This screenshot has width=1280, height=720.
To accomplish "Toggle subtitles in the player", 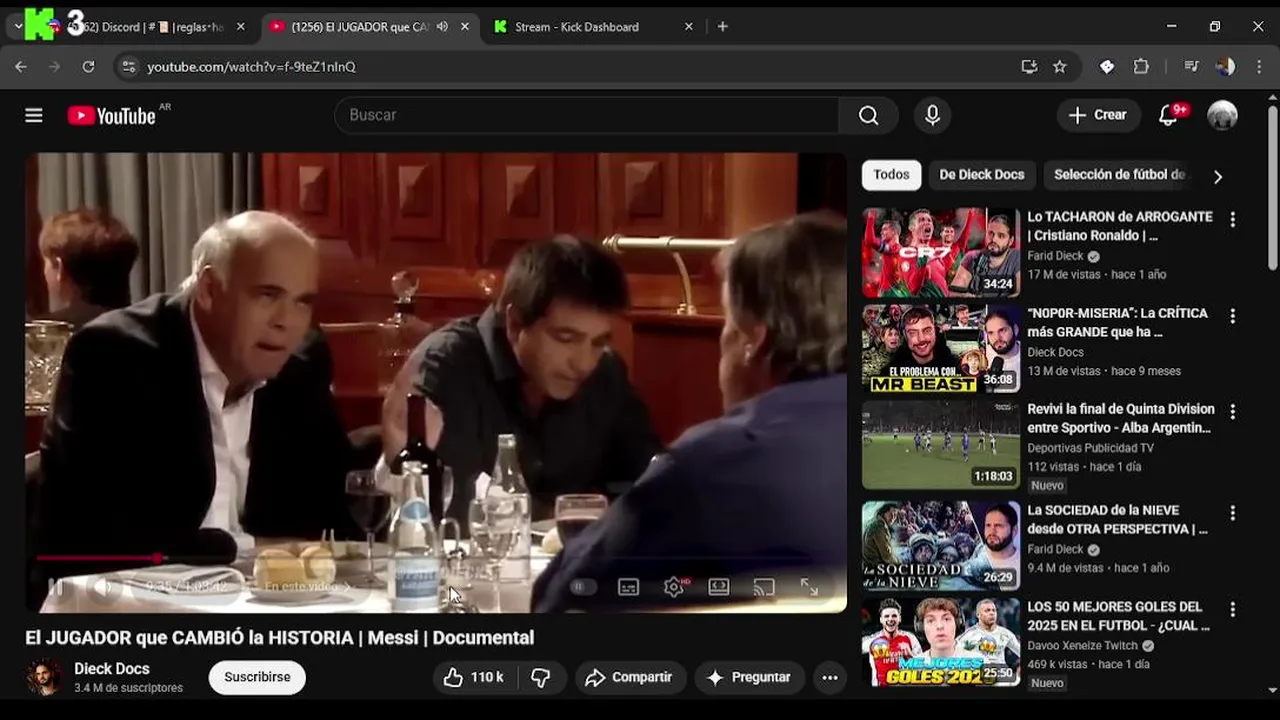I will 628,587.
